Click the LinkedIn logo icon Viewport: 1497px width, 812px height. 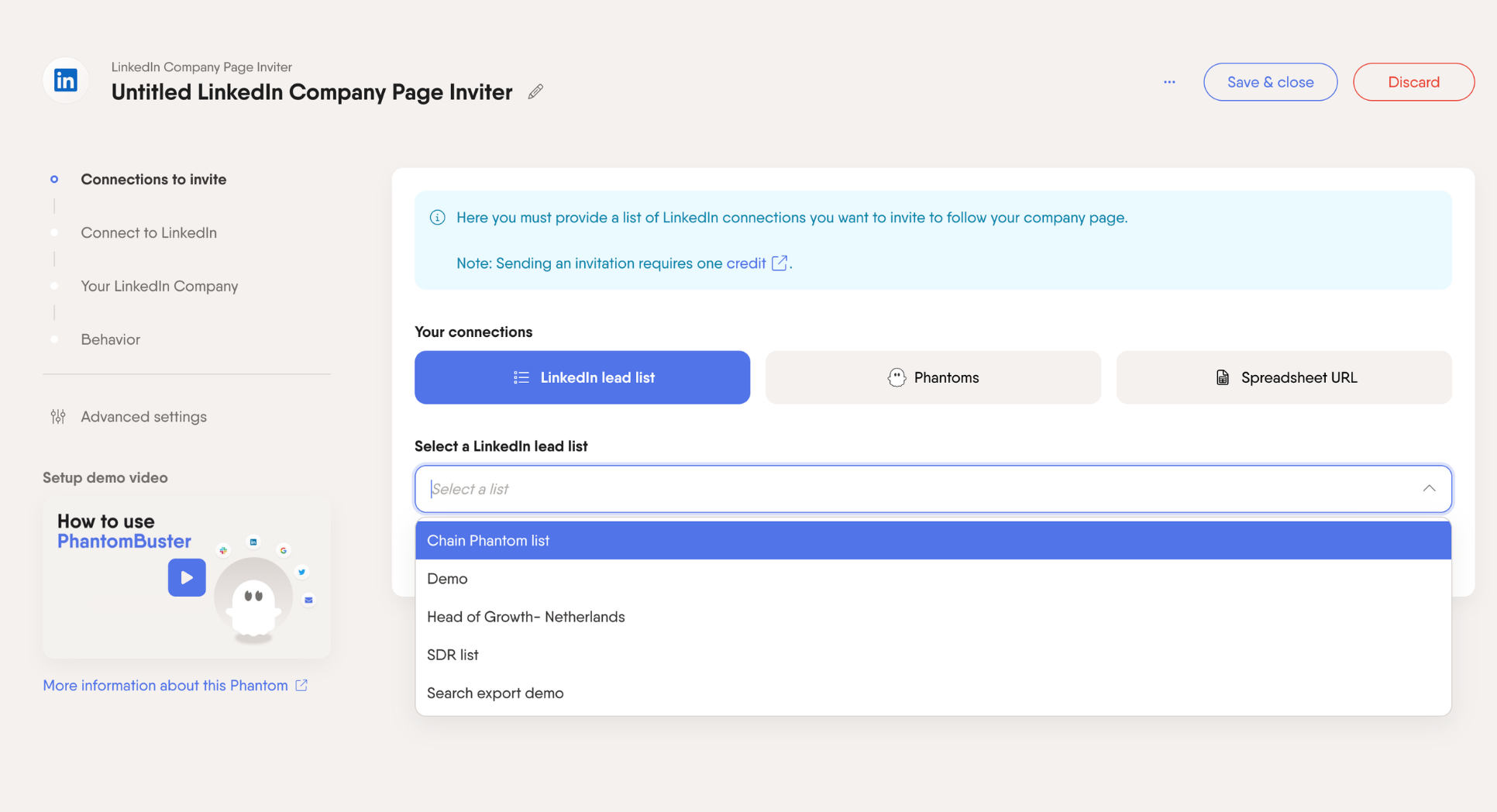(66, 80)
